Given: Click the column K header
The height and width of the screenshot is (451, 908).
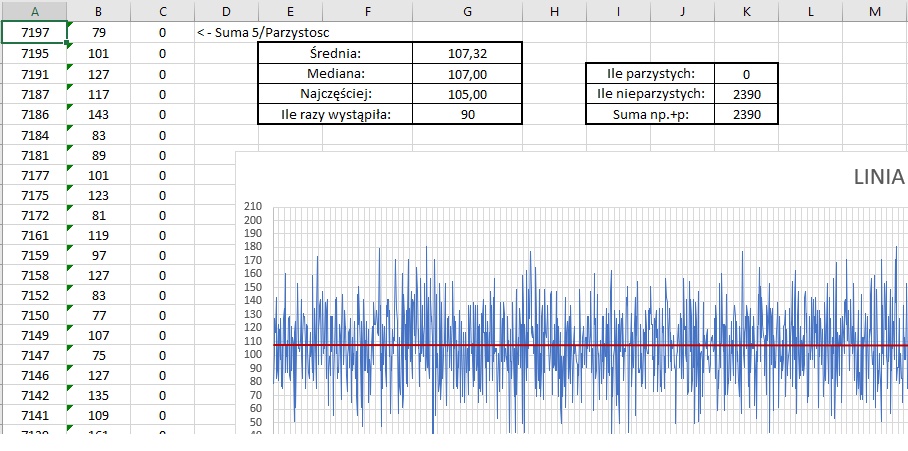Looking at the screenshot, I should pos(746,10).
